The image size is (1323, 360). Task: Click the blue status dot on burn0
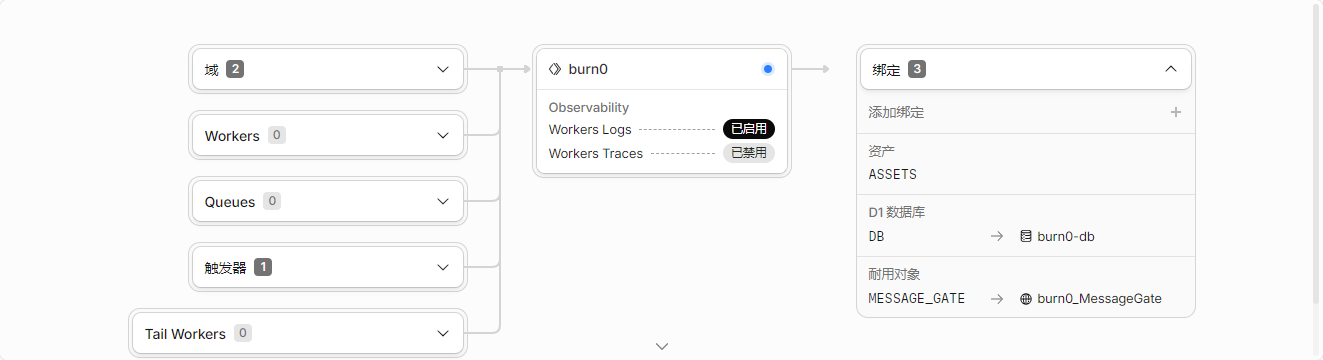pyautogui.click(x=768, y=69)
